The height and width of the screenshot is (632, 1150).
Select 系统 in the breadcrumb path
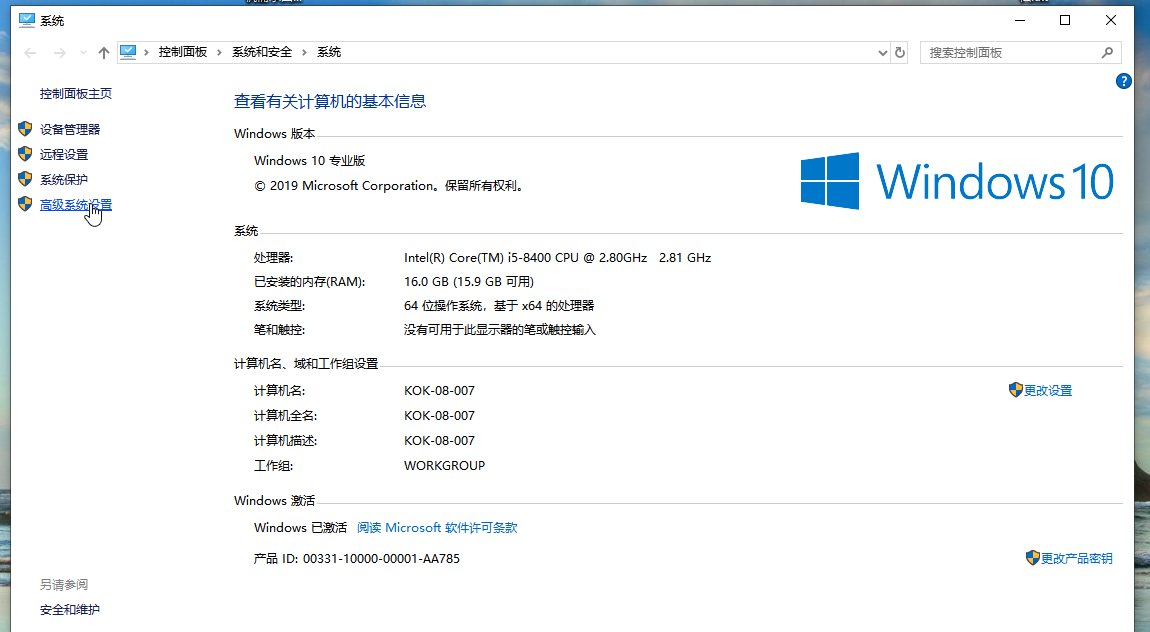click(329, 52)
